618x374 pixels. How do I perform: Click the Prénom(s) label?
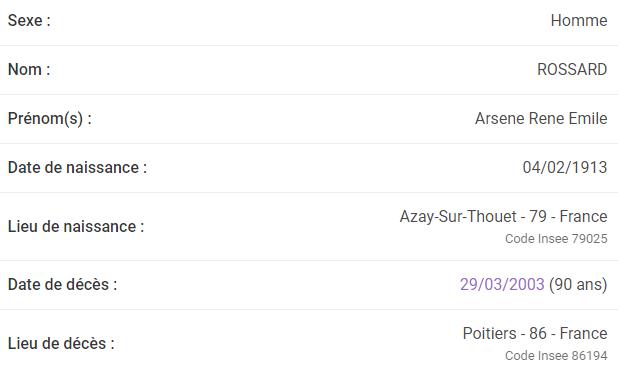(50, 119)
